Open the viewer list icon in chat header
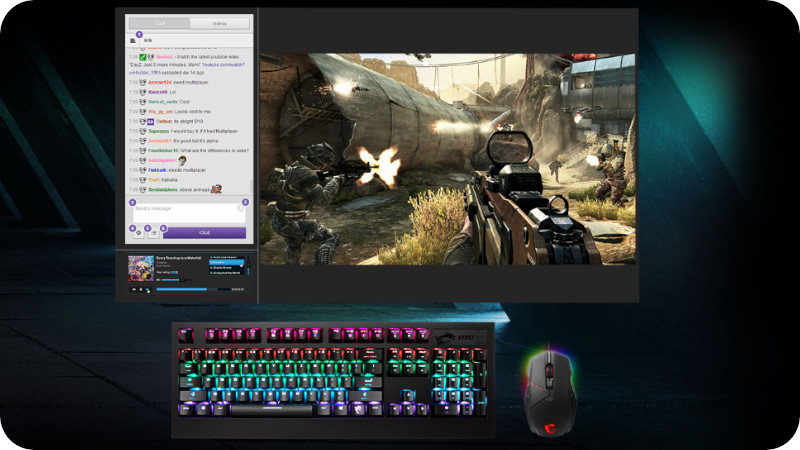This screenshot has height=450, width=800. pos(133,41)
